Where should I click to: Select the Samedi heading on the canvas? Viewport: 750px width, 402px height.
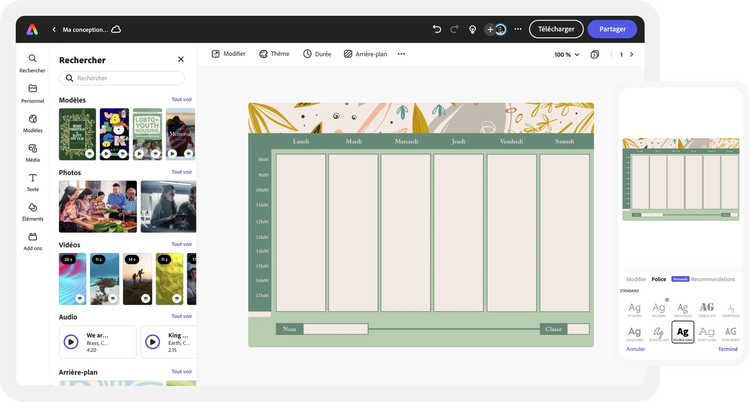[x=564, y=142]
